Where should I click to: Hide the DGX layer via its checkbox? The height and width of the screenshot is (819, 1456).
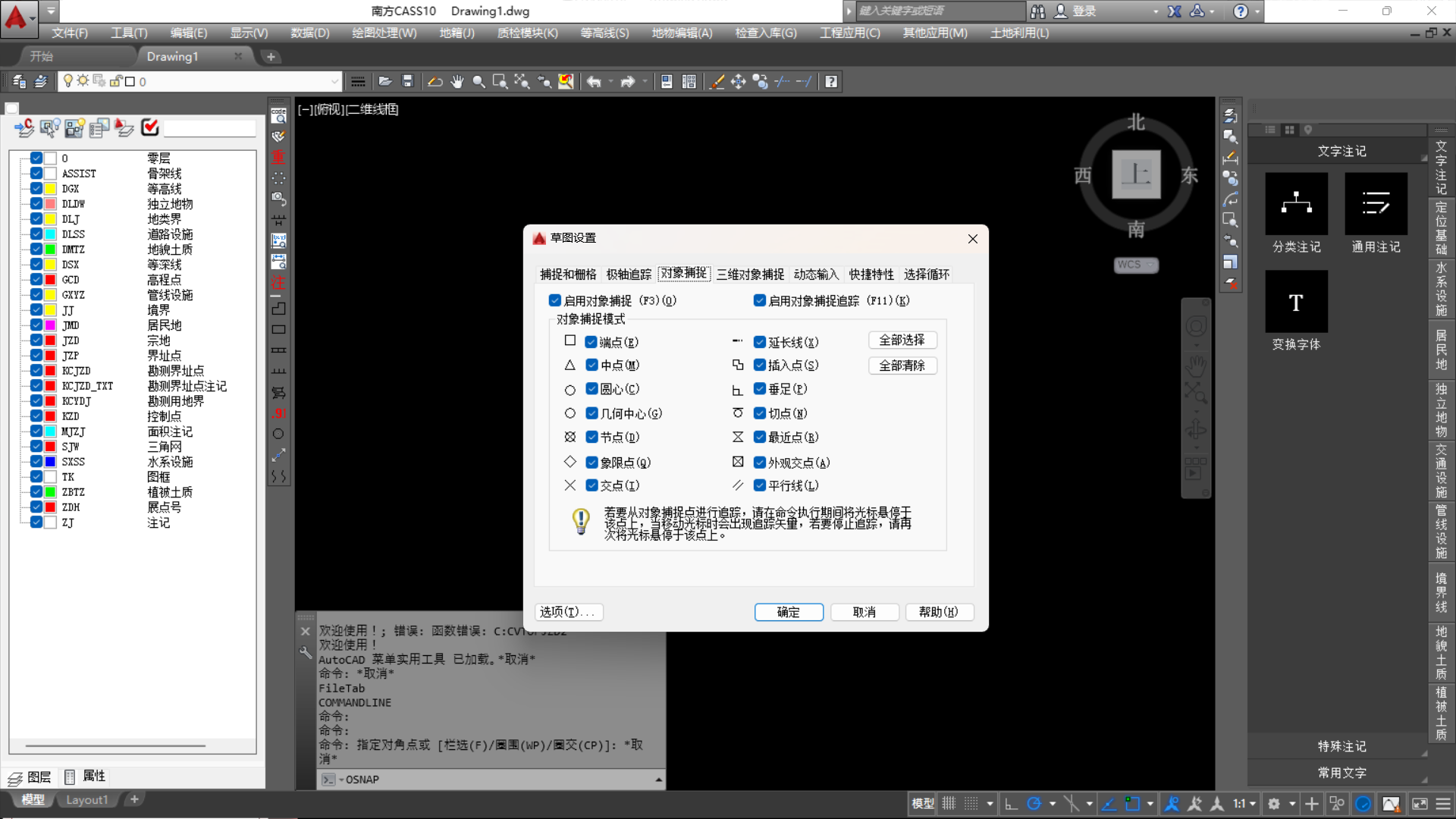[36, 189]
